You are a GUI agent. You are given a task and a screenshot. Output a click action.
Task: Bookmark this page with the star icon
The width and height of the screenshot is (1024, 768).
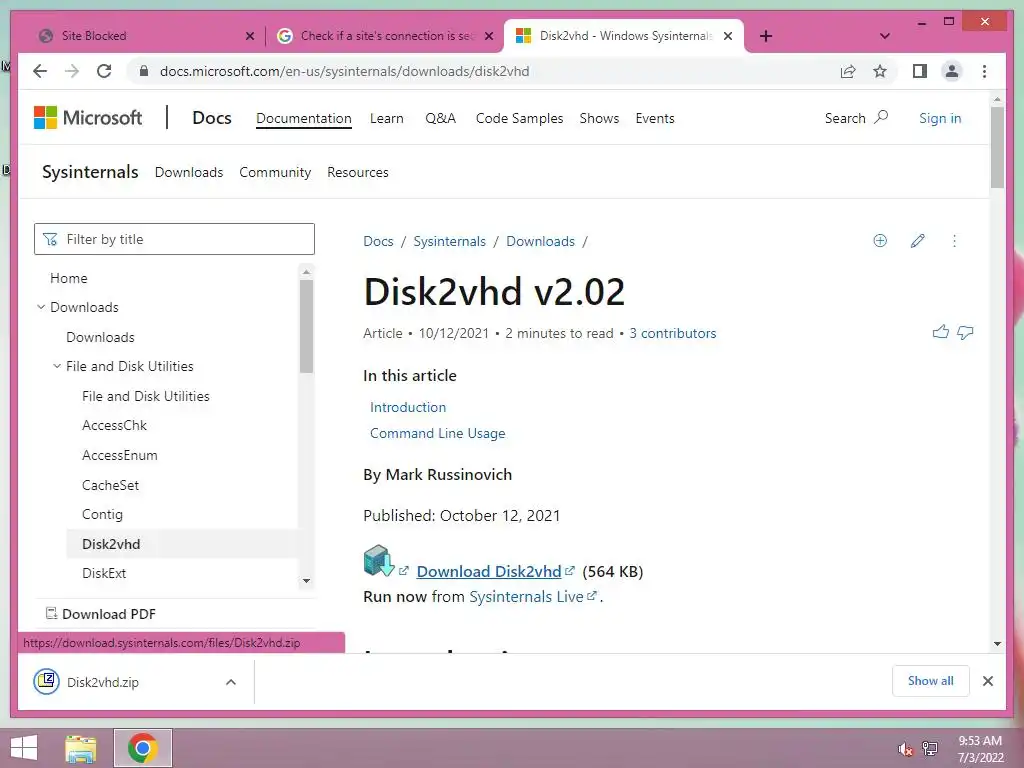[880, 71]
